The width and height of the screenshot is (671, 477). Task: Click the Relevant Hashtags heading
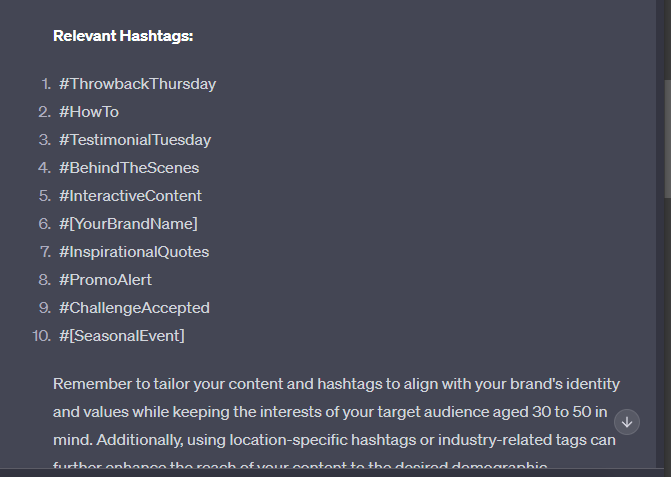[123, 36]
